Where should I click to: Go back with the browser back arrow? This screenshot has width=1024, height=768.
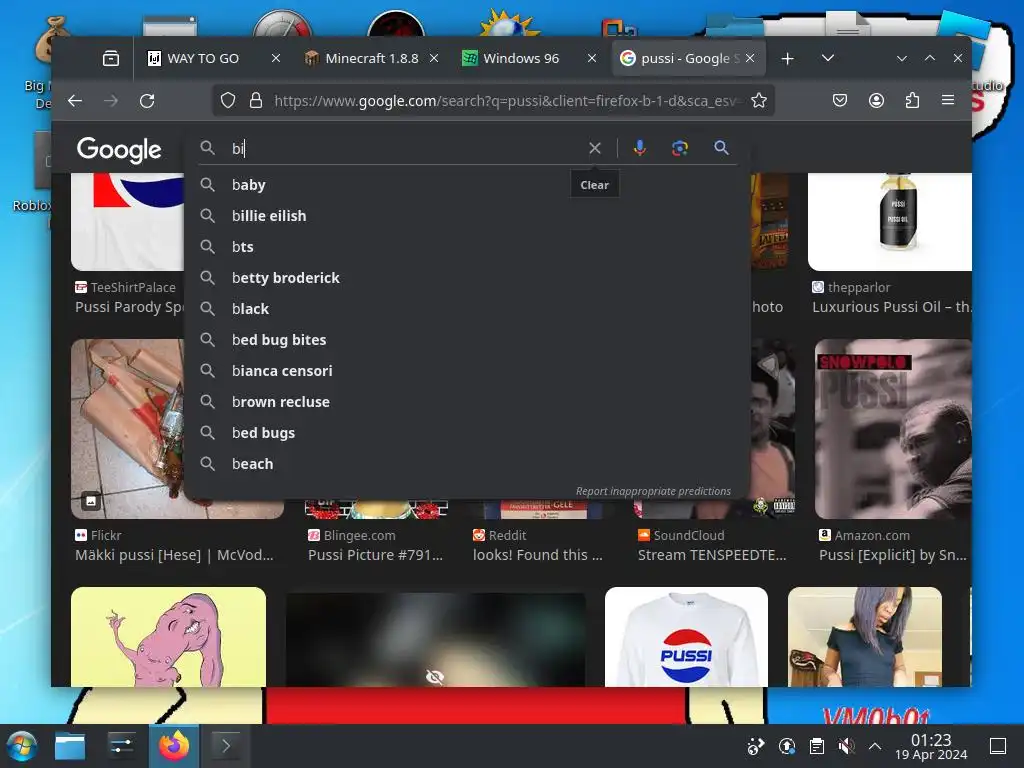(75, 101)
